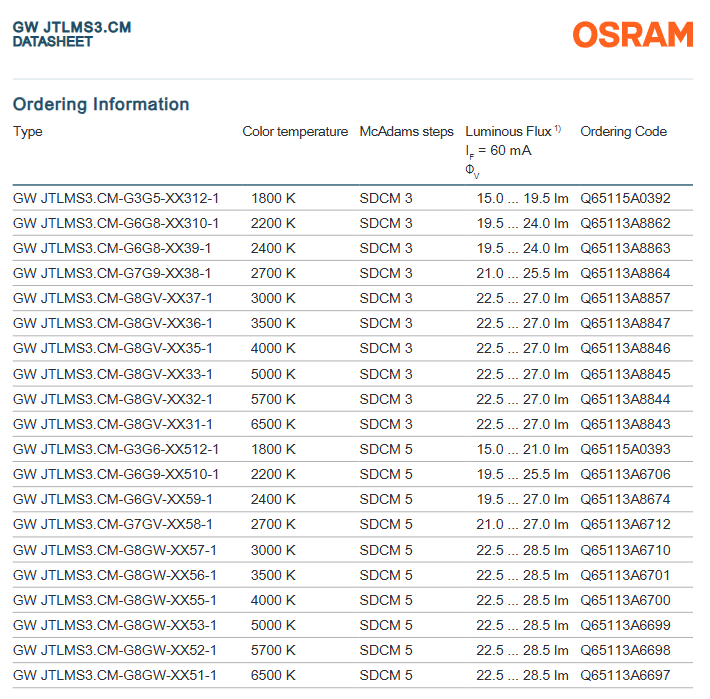
Task: Select type GW JTLMS3.CM-G8GV-XX36-1
Action: [x=113, y=323]
